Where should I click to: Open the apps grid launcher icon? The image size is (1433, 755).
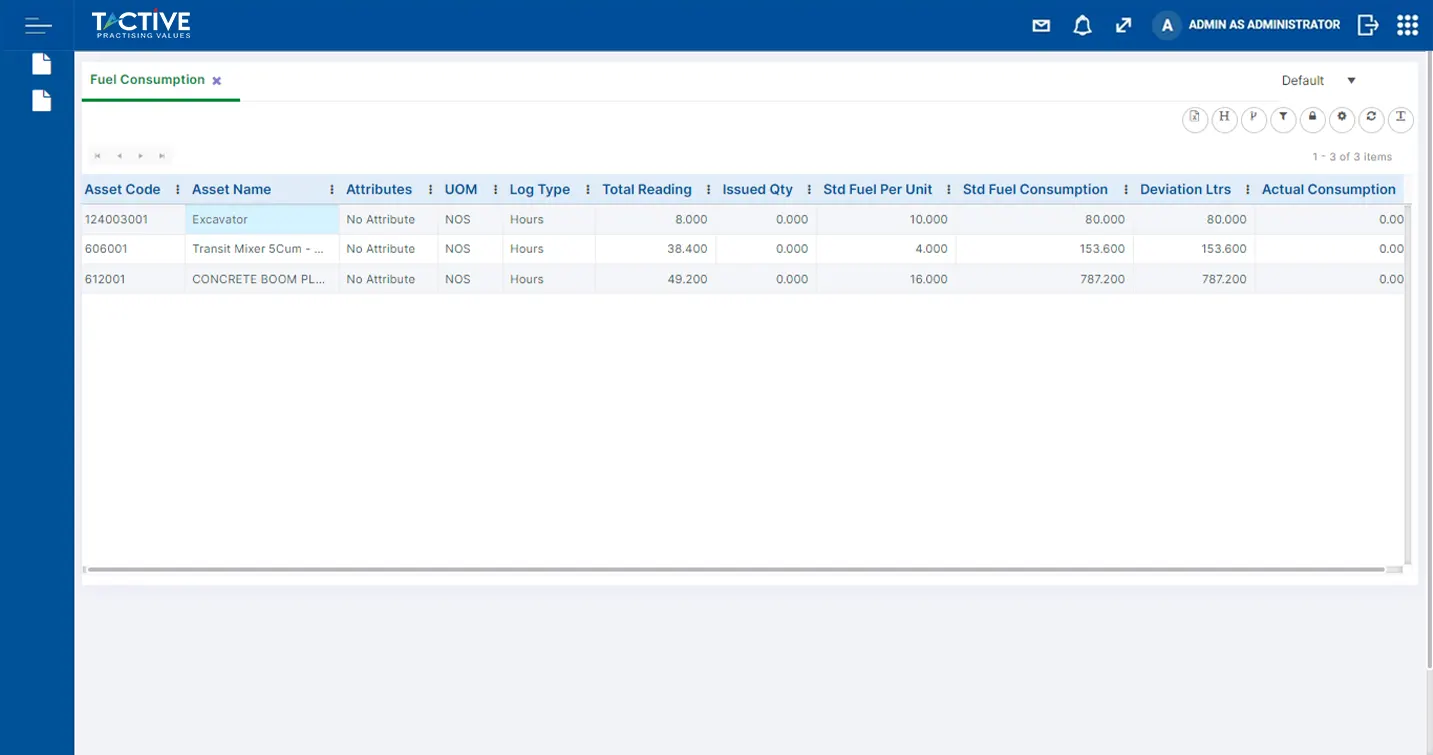click(x=1407, y=25)
